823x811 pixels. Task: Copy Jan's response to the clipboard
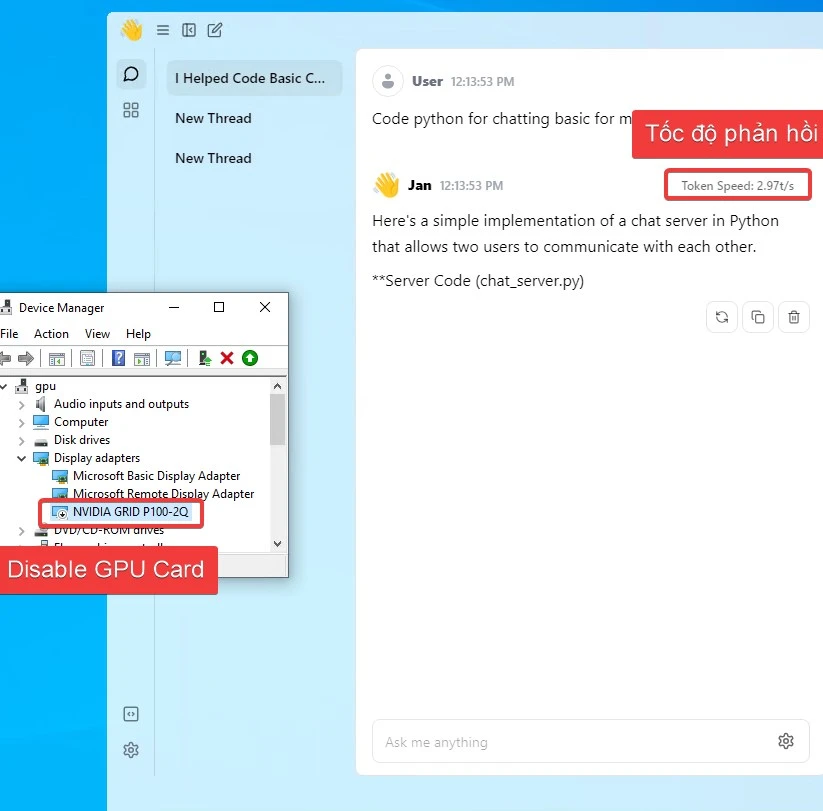coord(758,317)
